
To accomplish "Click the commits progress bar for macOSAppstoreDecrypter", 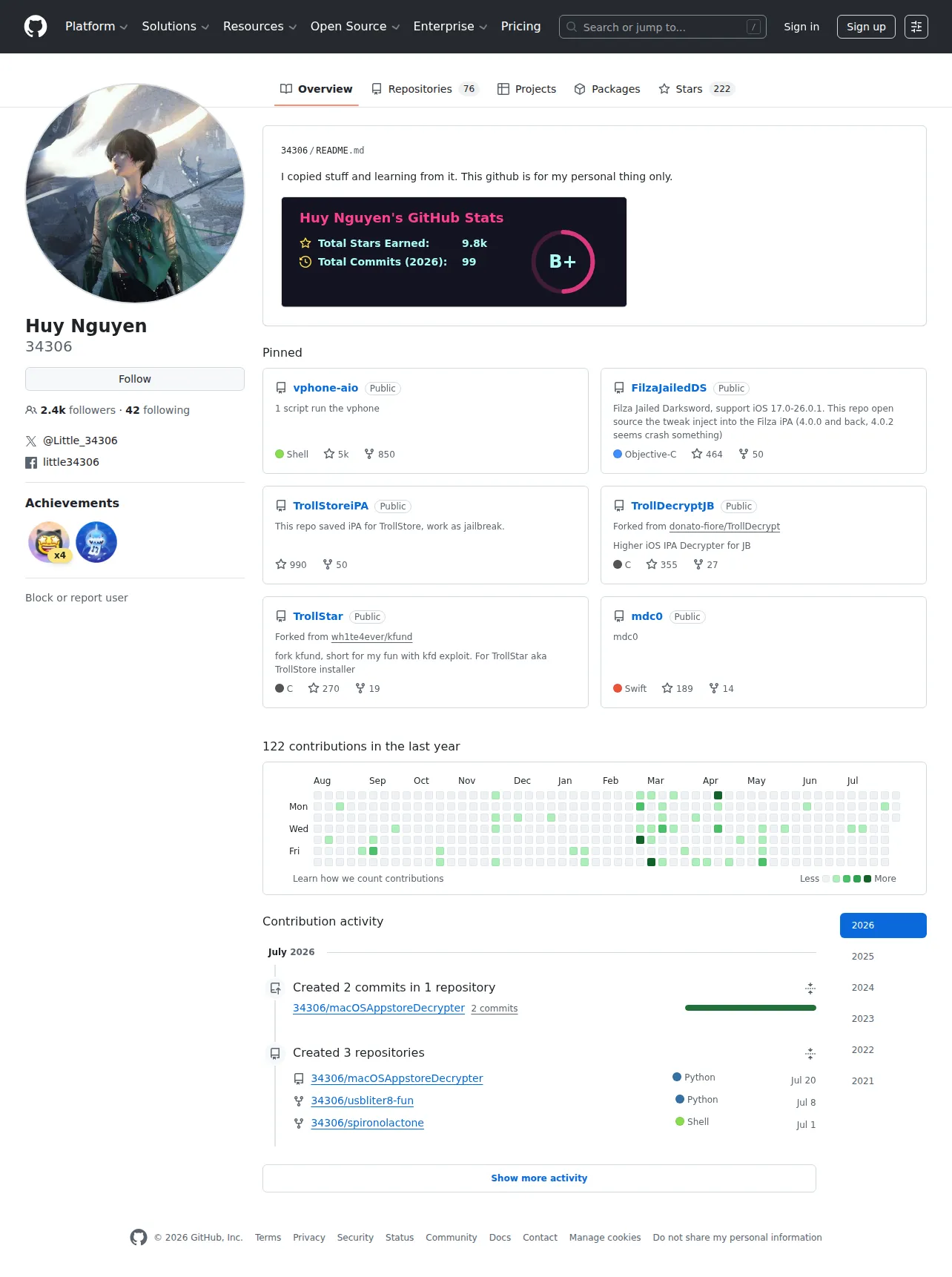I will [x=750, y=1008].
